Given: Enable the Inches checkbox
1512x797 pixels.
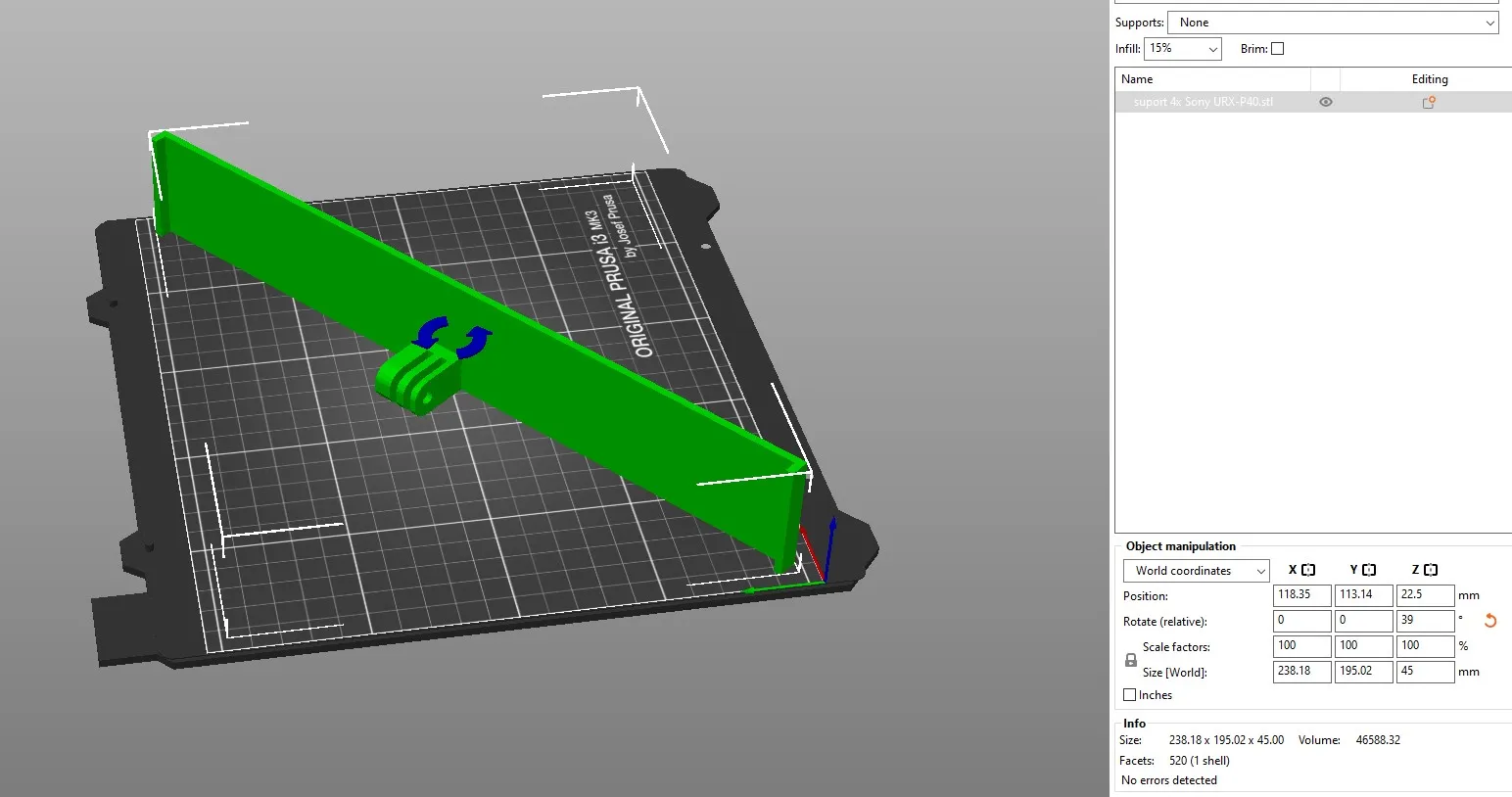Looking at the screenshot, I should [x=1130, y=695].
